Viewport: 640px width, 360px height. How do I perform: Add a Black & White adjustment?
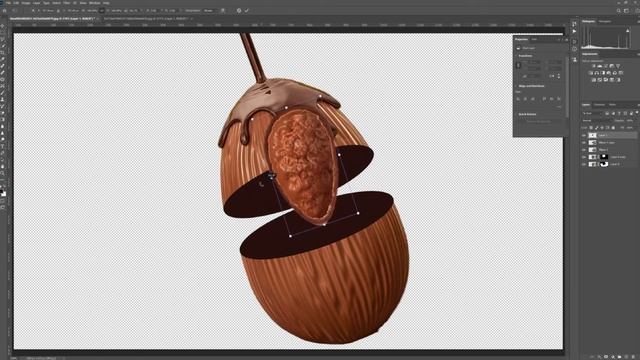coord(602,73)
